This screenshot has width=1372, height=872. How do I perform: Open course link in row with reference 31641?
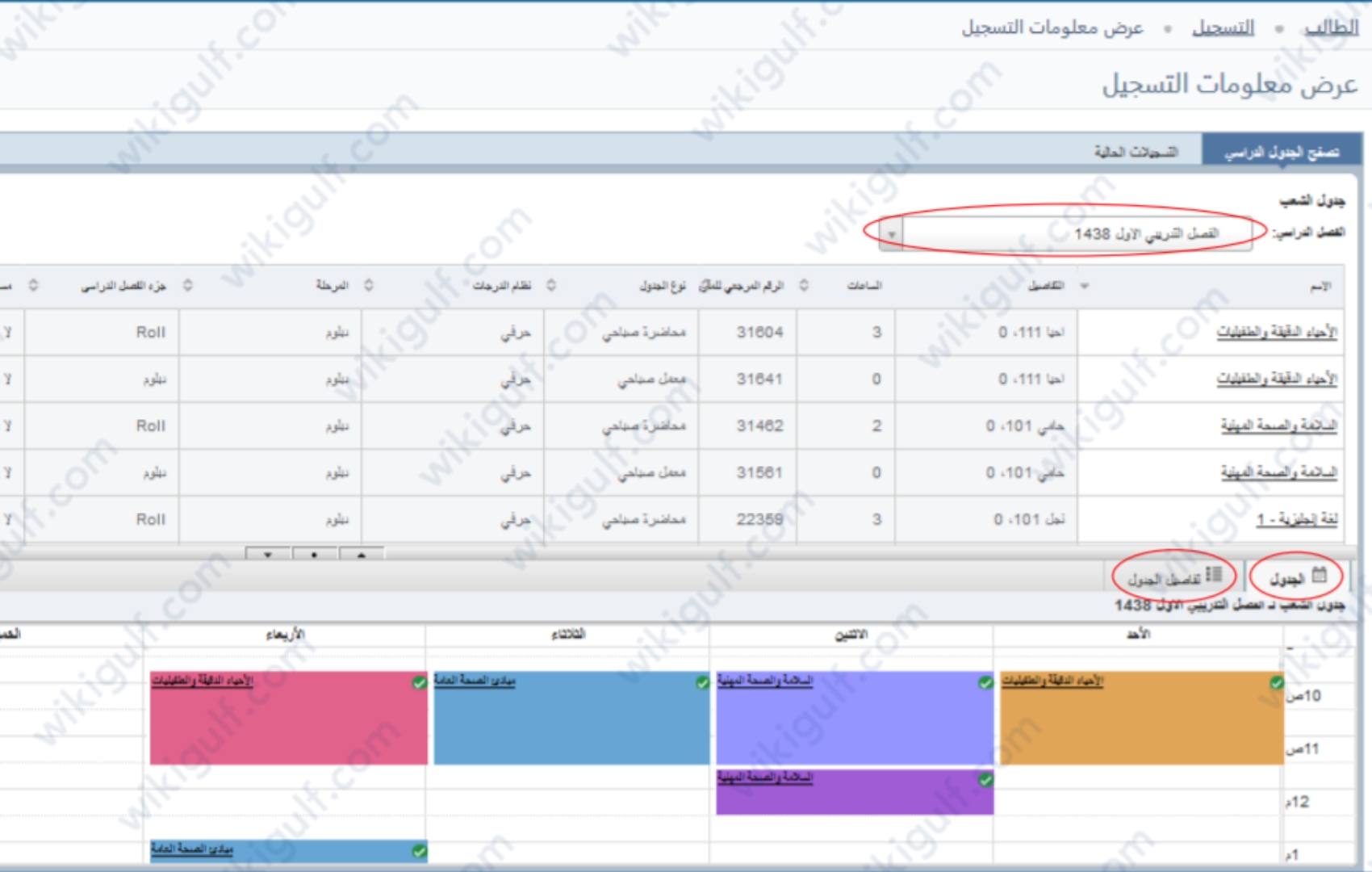[1277, 379]
